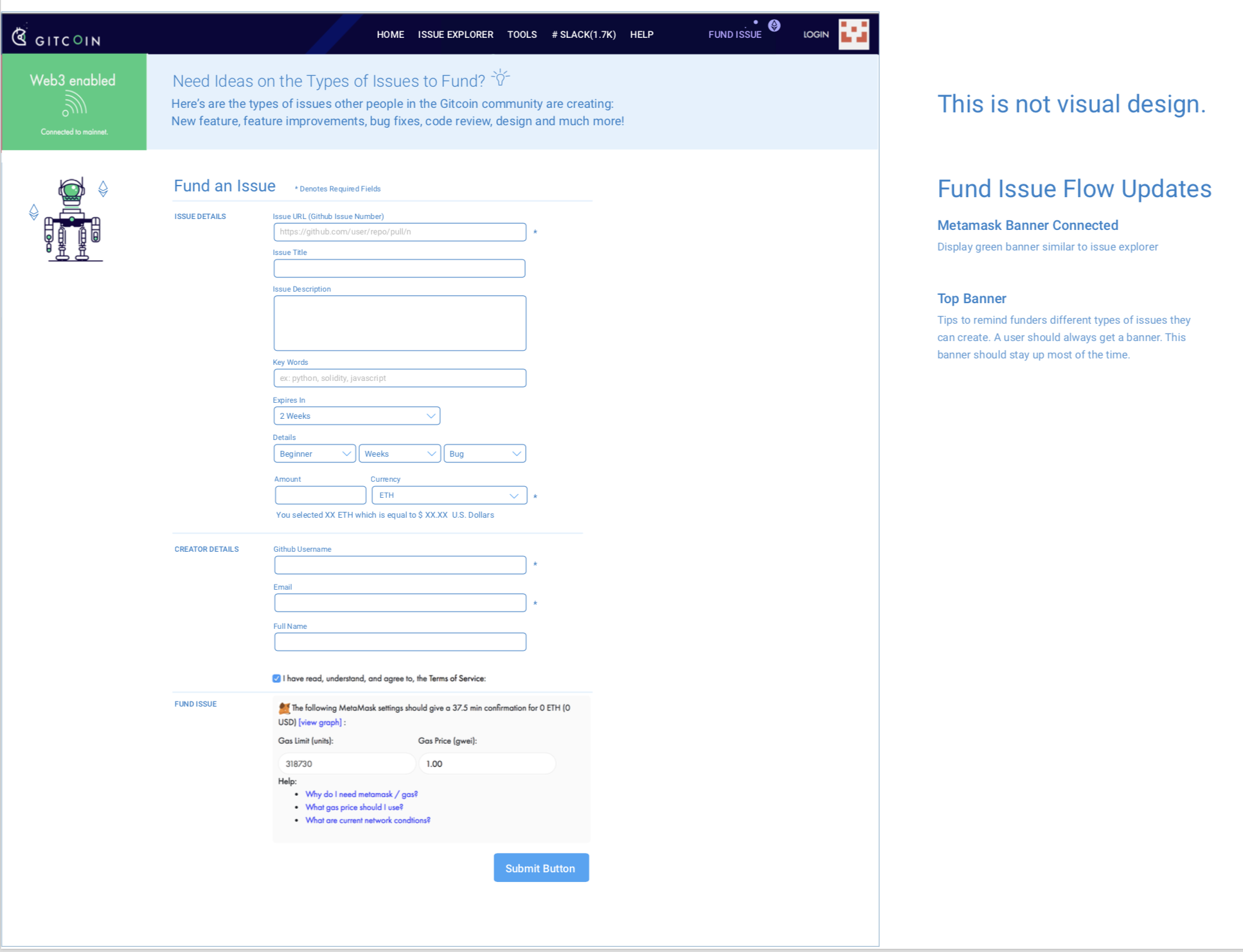Click the 'What gas price should I use?' link
Image resolution: width=1243 pixels, height=952 pixels.
point(355,807)
